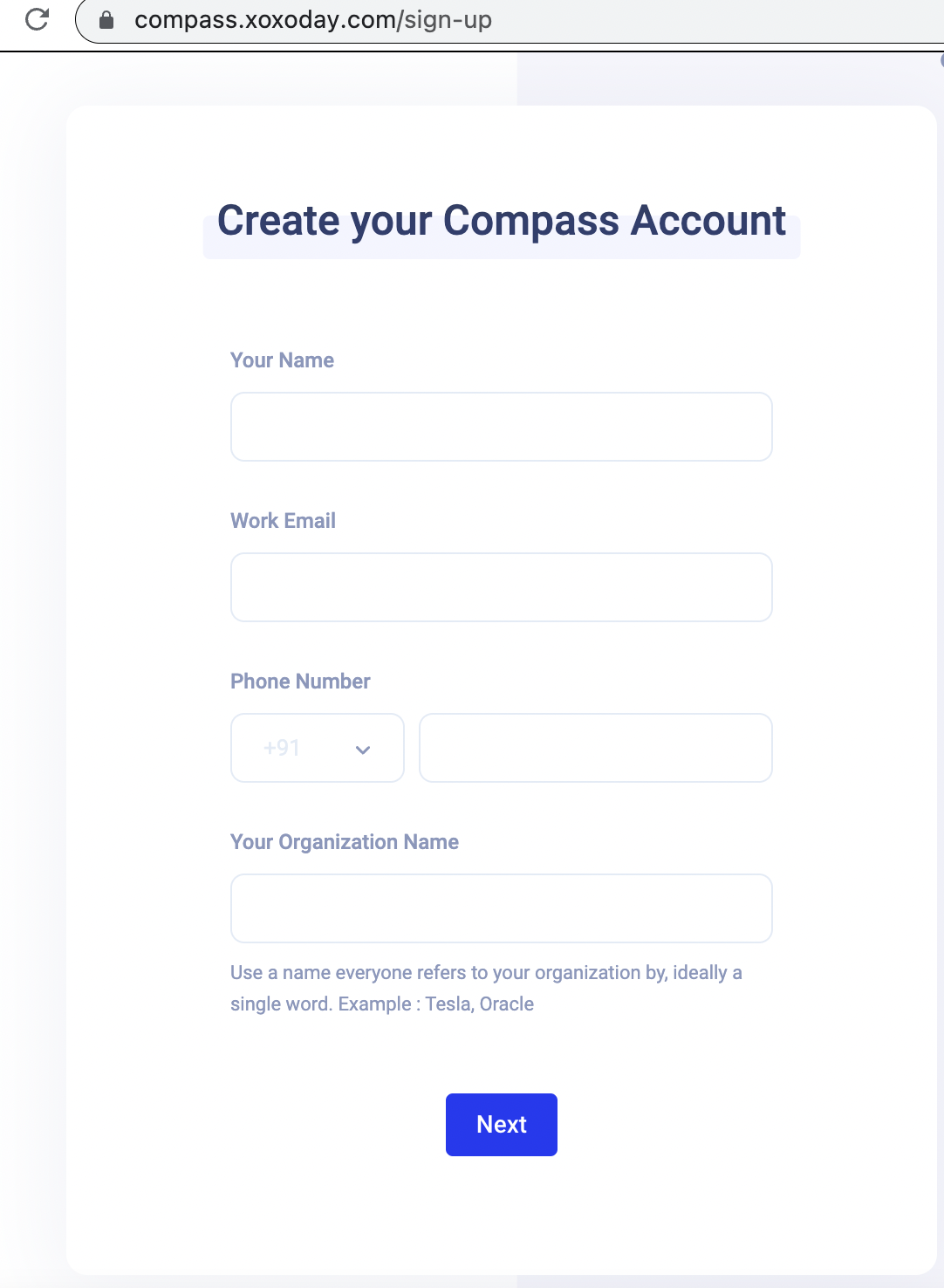Click the "Create your Compass Account" heading

pos(501,221)
